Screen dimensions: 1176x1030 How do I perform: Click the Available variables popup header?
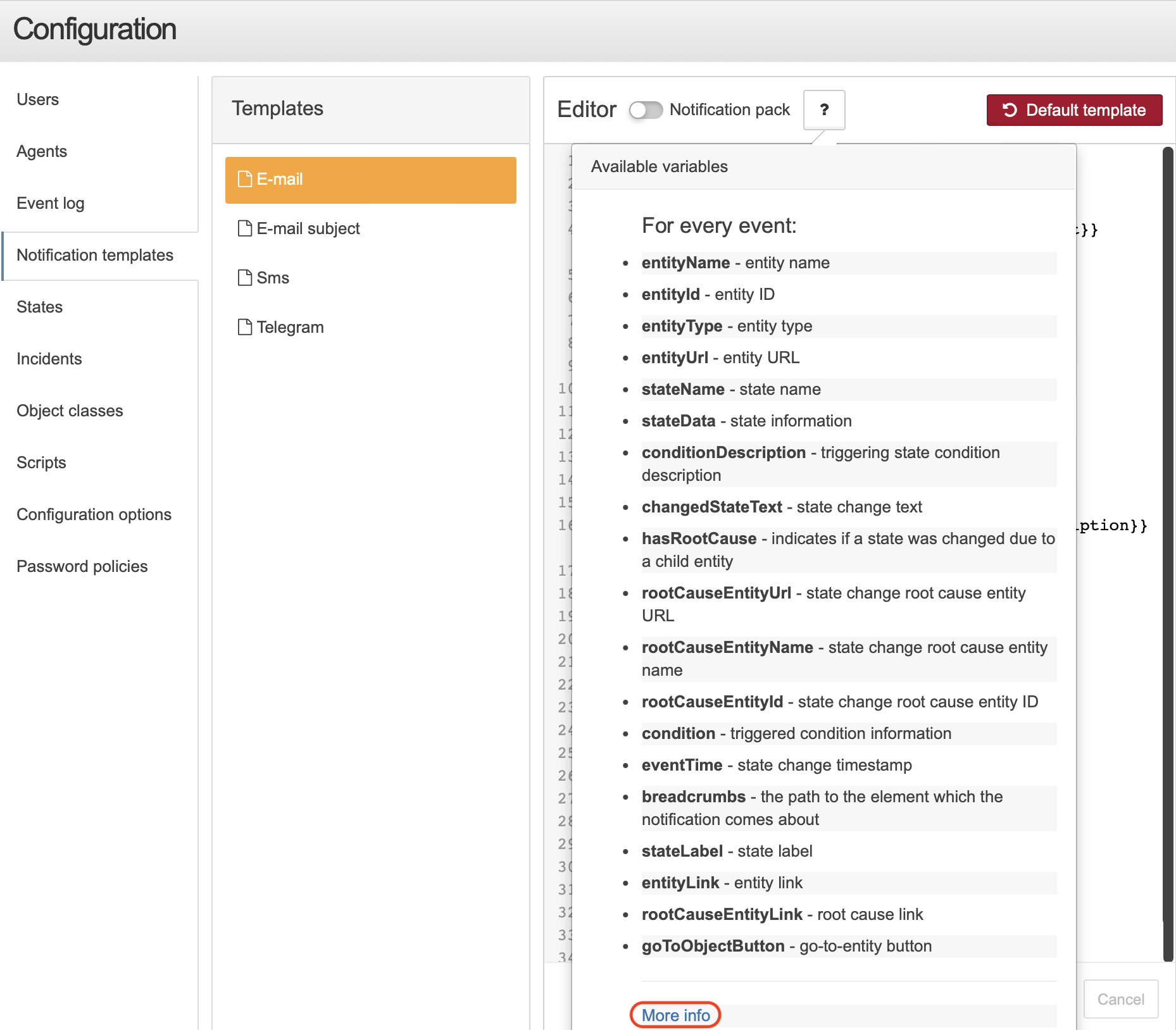823,167
